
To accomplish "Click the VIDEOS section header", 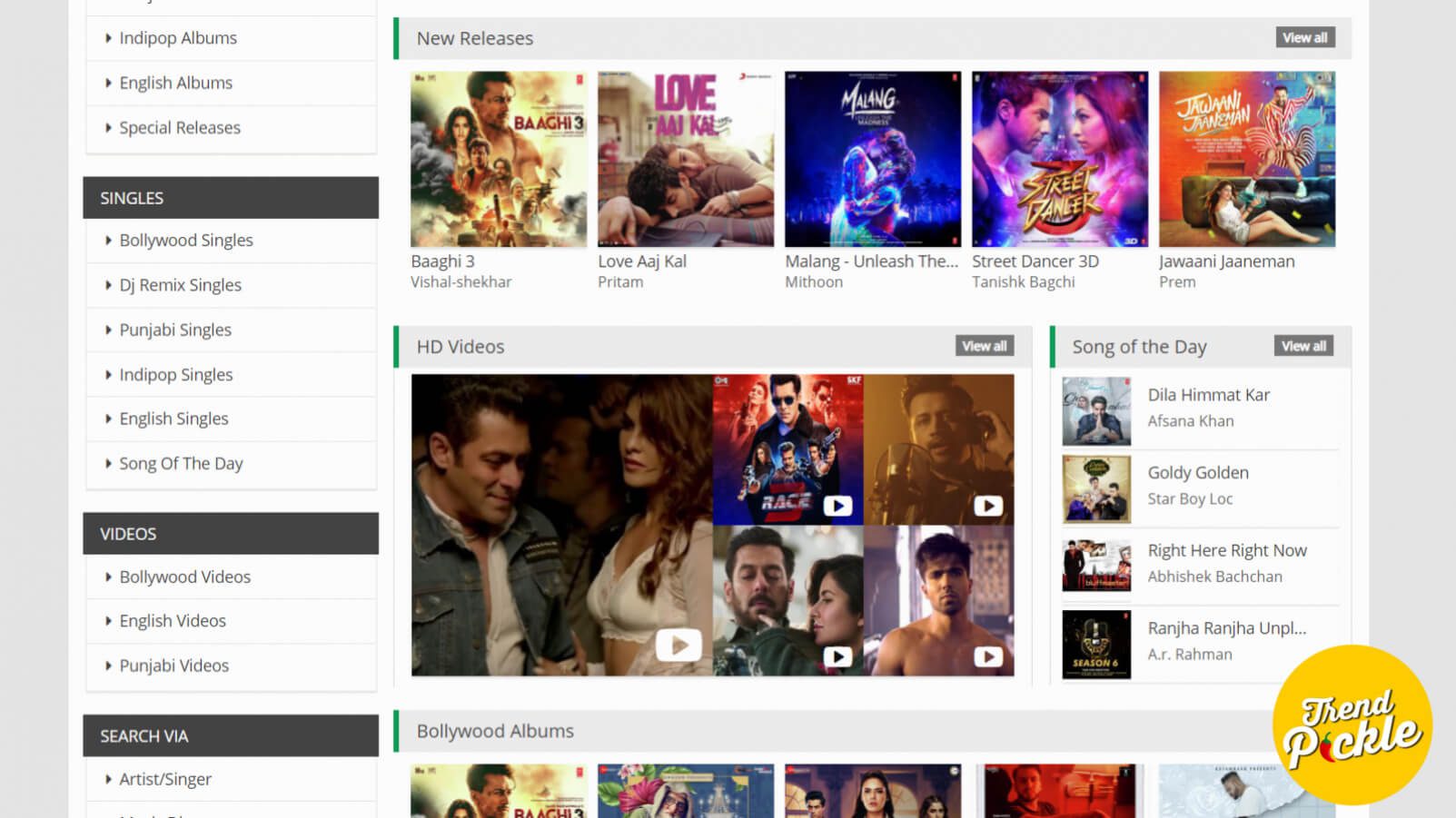I will point(231,534).
